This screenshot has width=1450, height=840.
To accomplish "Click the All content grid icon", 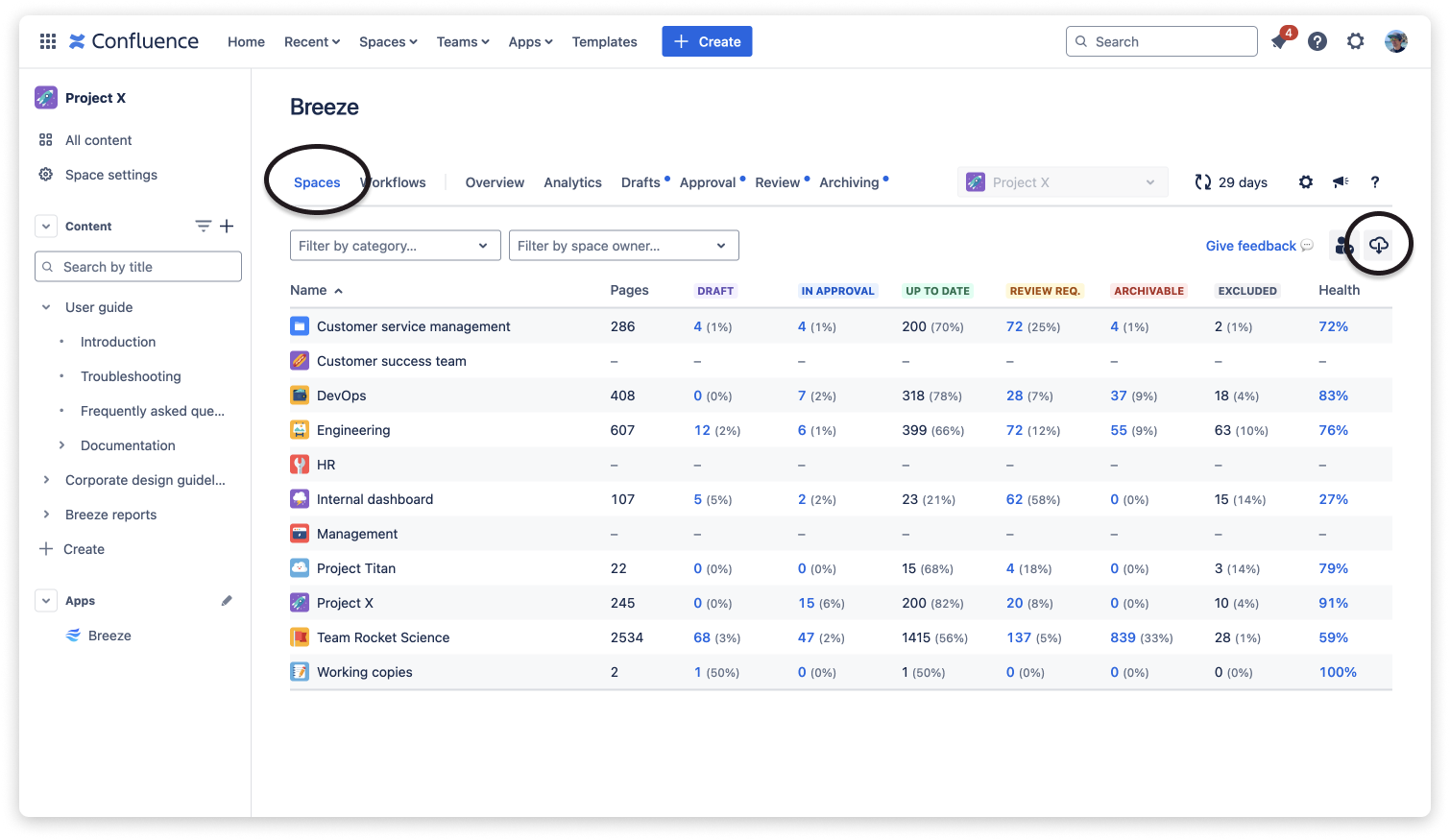I will (45, 140).
